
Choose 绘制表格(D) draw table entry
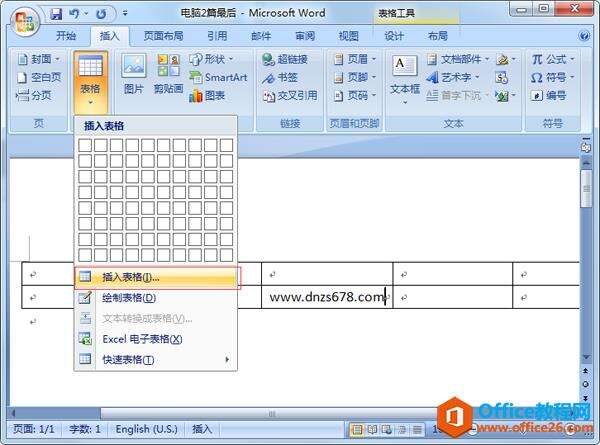[156, 298]
